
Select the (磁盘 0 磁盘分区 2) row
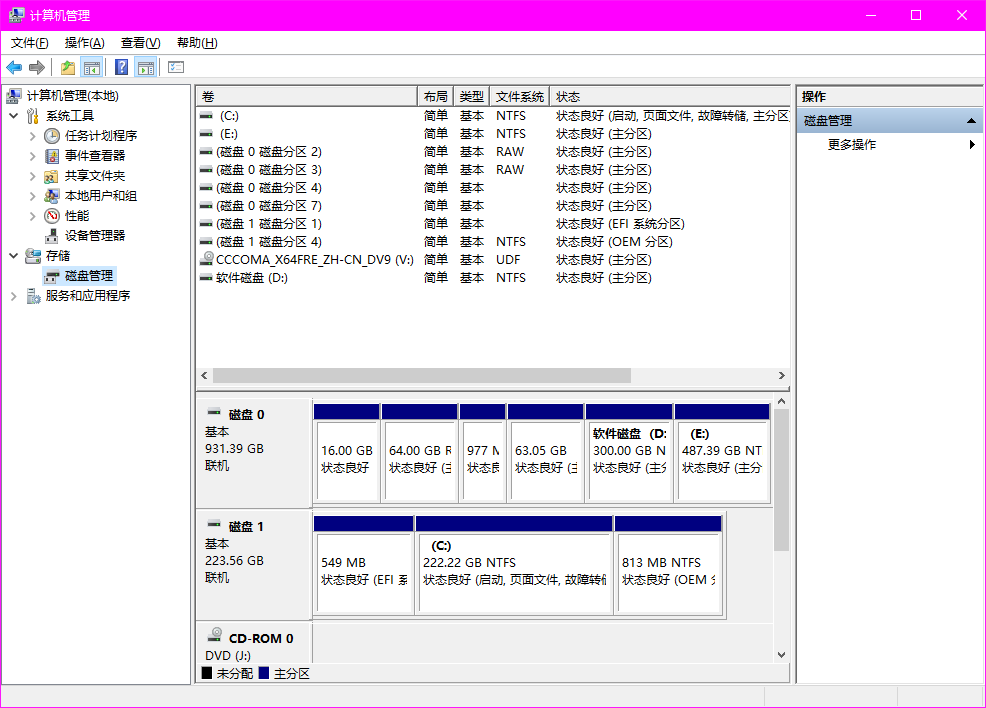[x=493, y=152]
